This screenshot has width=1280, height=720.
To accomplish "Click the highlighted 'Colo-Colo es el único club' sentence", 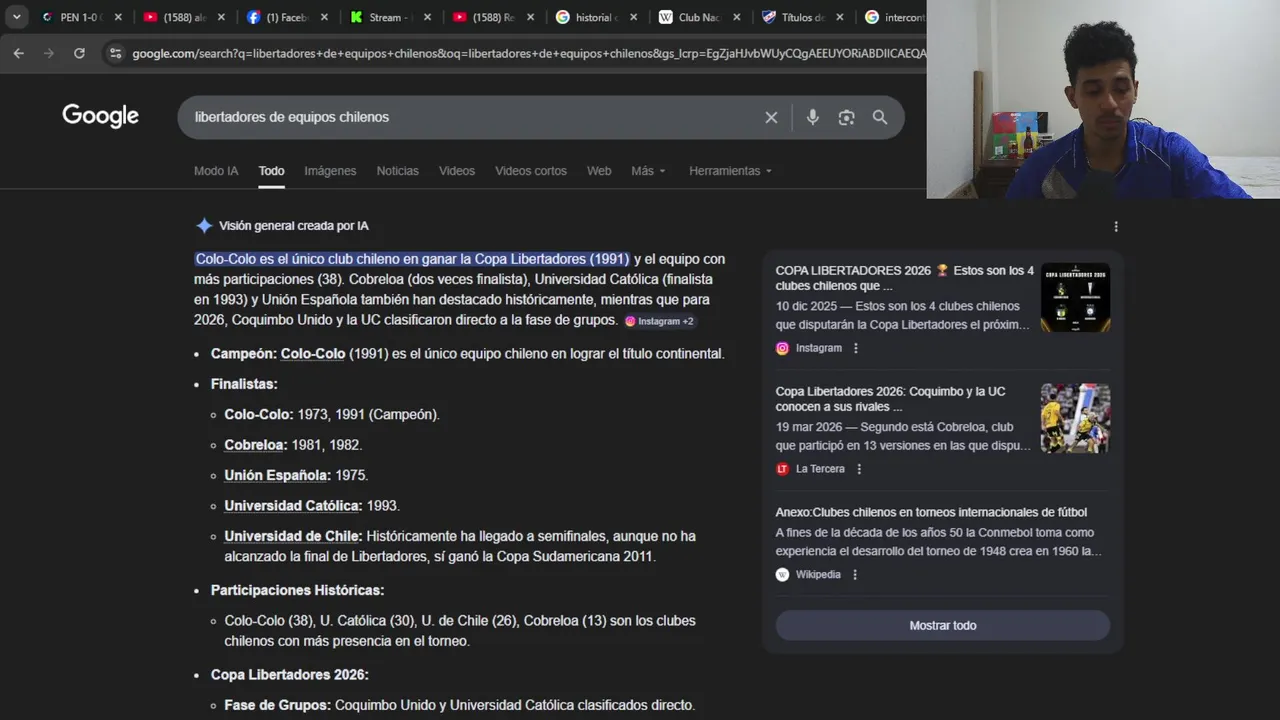I will 412,259.
